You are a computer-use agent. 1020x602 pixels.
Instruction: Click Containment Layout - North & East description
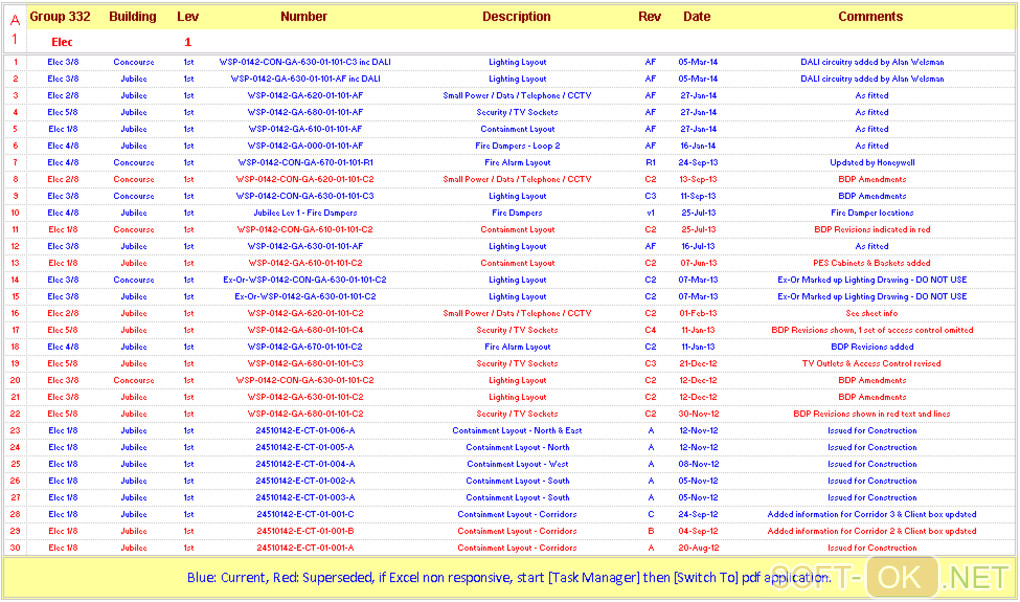518,431
